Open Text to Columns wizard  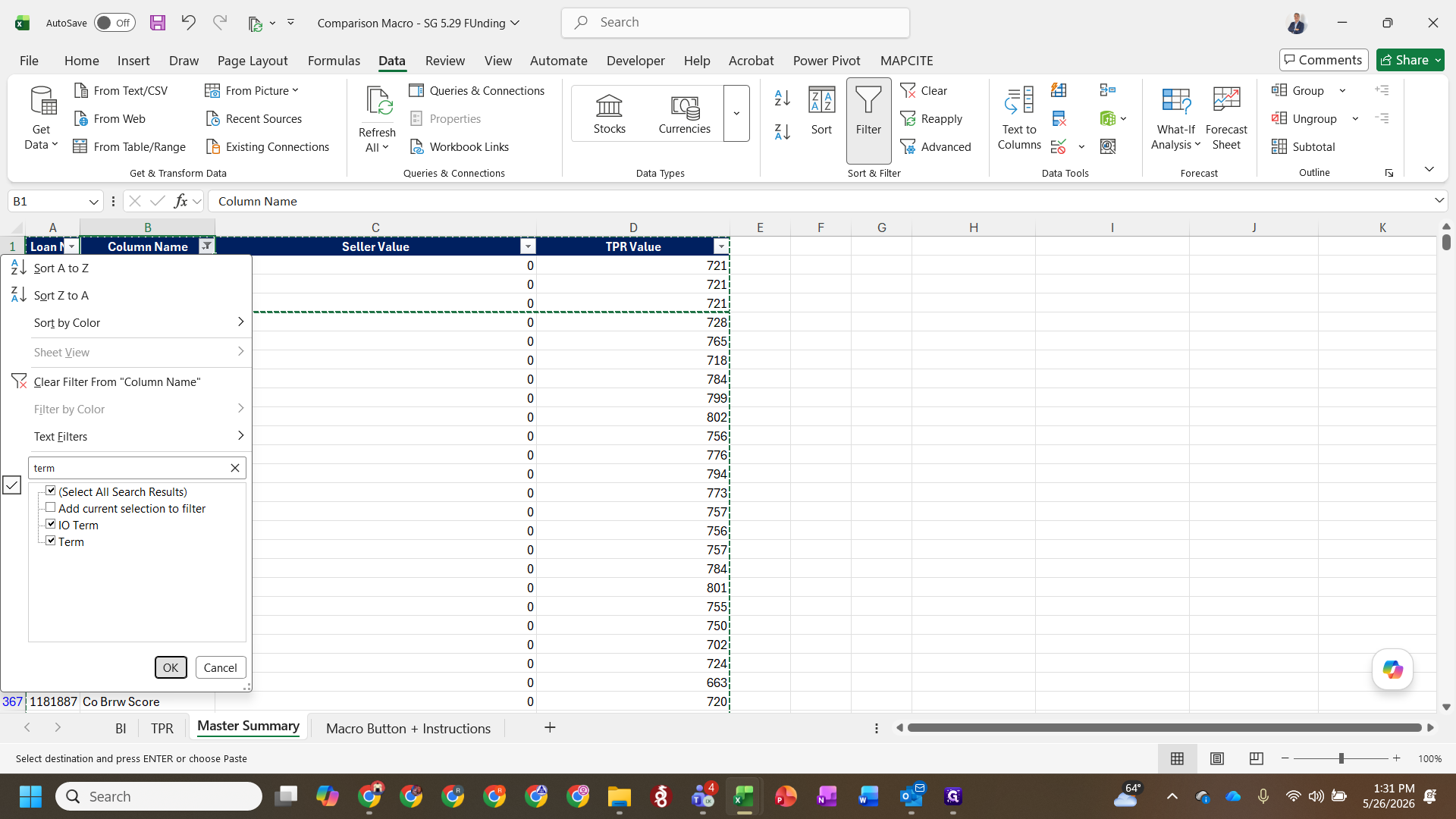click(x=1019, y=118)
